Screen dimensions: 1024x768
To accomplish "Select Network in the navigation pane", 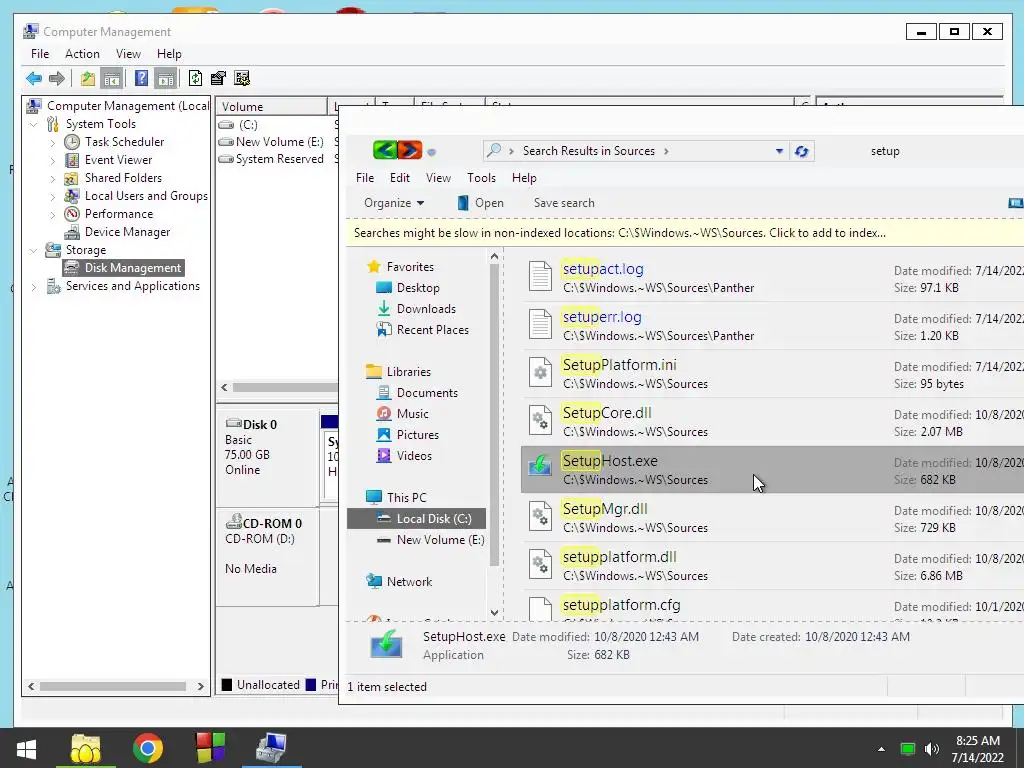I will pyautogui.click(x=409, y=582).
